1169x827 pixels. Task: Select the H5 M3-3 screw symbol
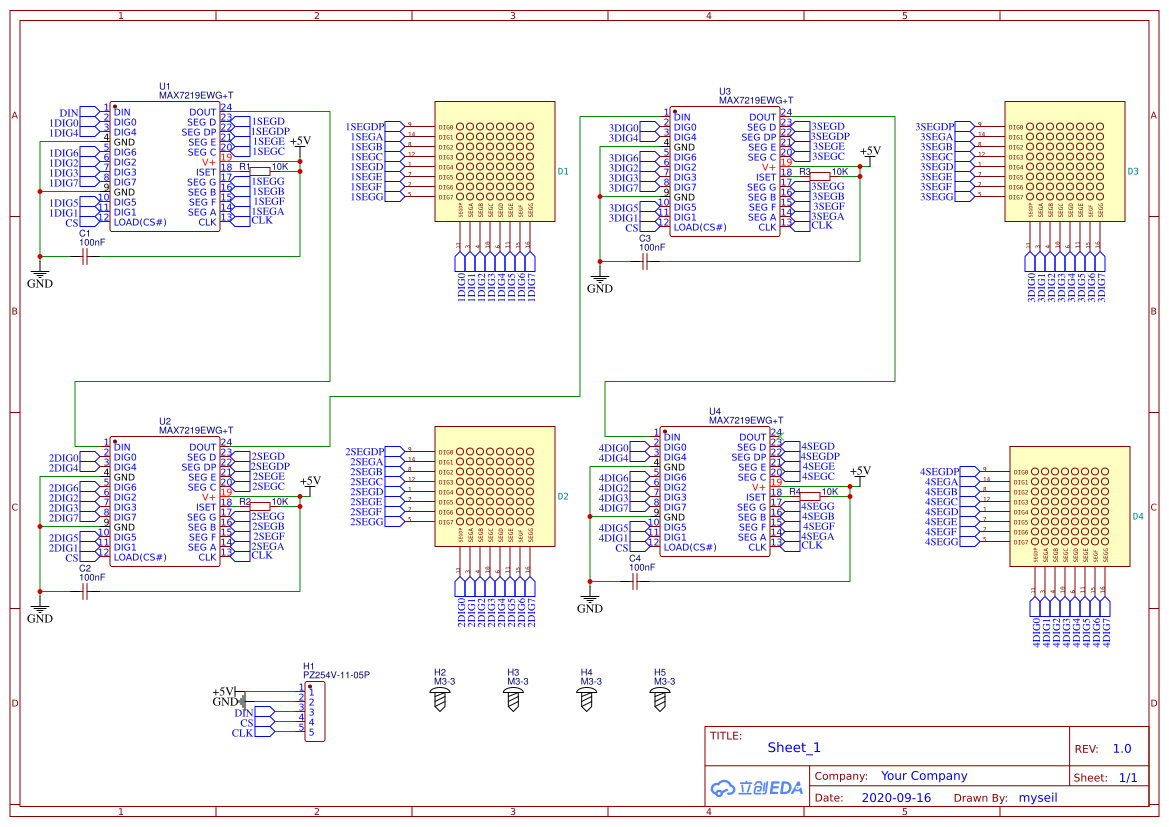coord(660,699)
